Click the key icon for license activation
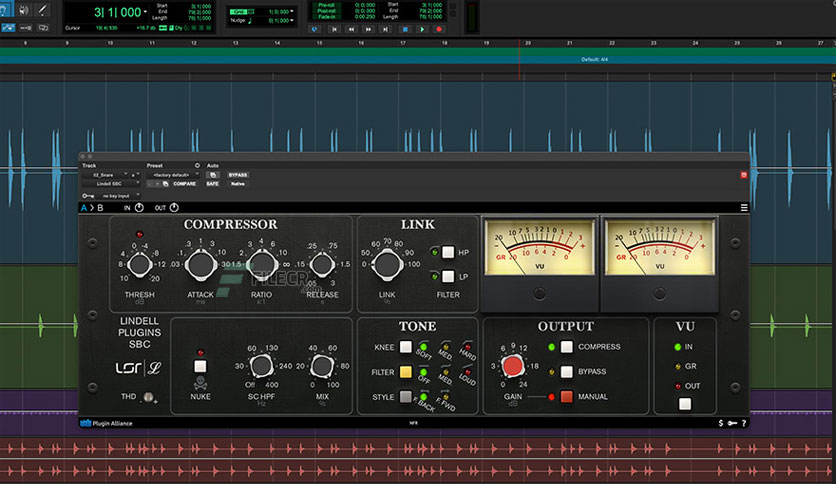836x484 pixels. [732, 423]
